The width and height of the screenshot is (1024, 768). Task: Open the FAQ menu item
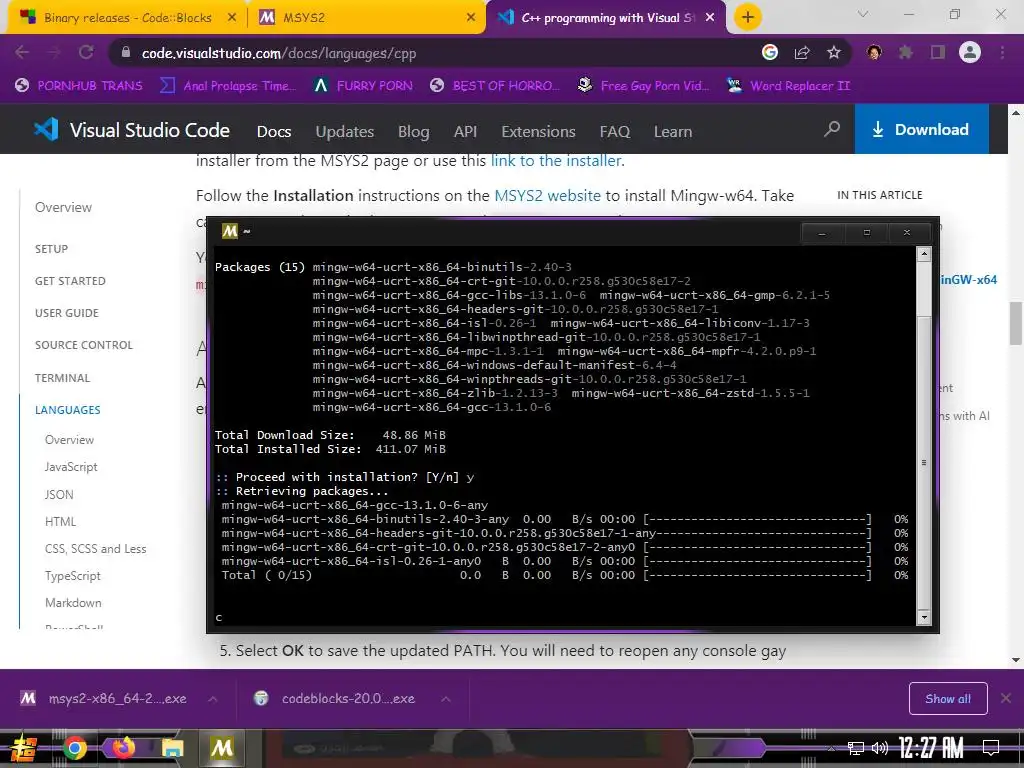click(x=615, y=131)
